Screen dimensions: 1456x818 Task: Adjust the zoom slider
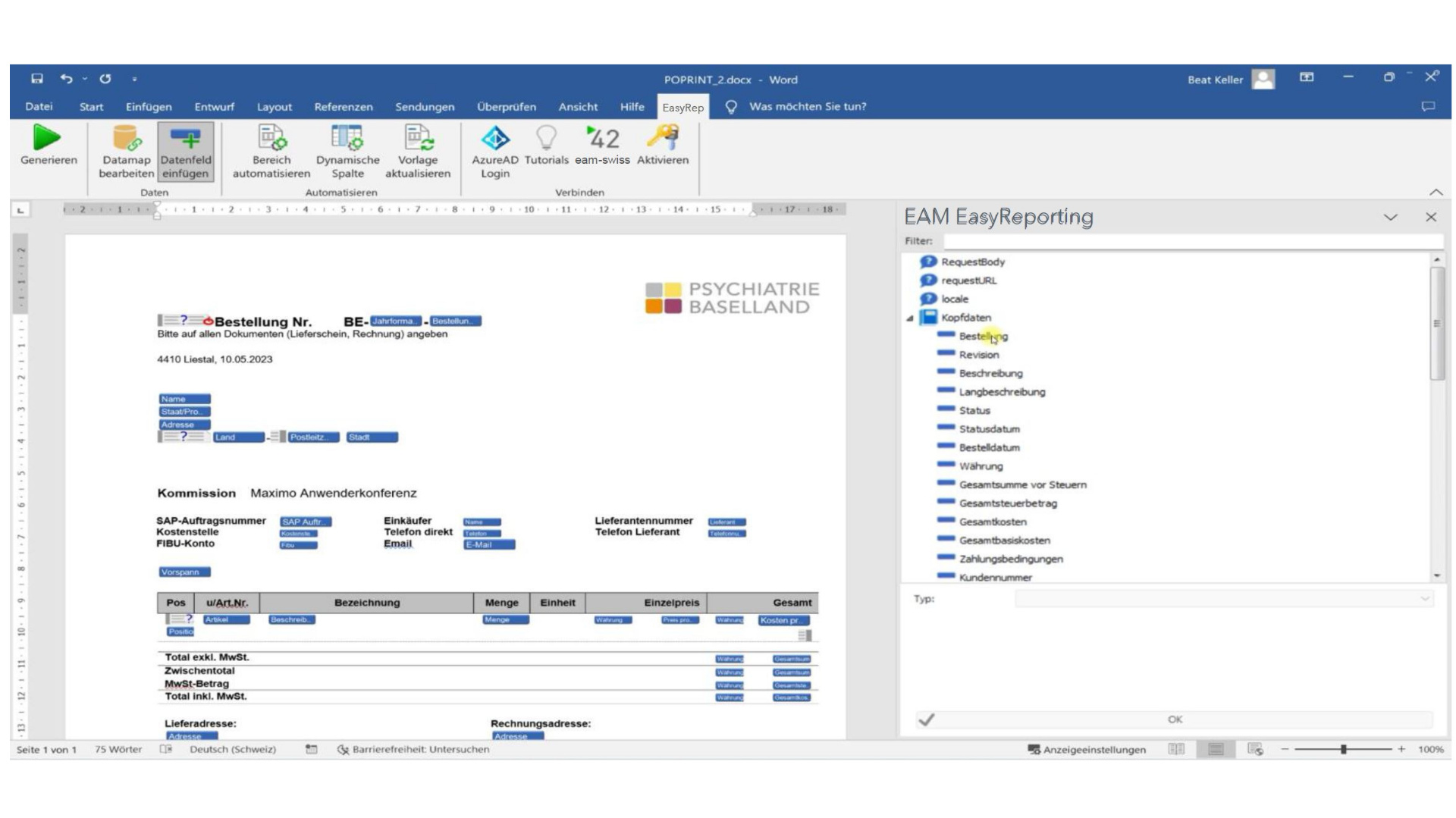(1343, 749)
